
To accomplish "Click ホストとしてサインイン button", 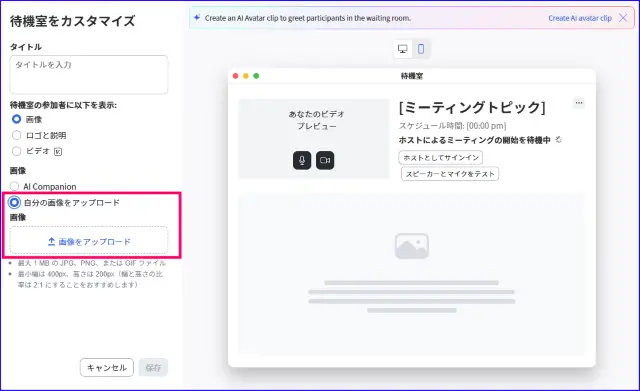I will [x=441, y=158].
